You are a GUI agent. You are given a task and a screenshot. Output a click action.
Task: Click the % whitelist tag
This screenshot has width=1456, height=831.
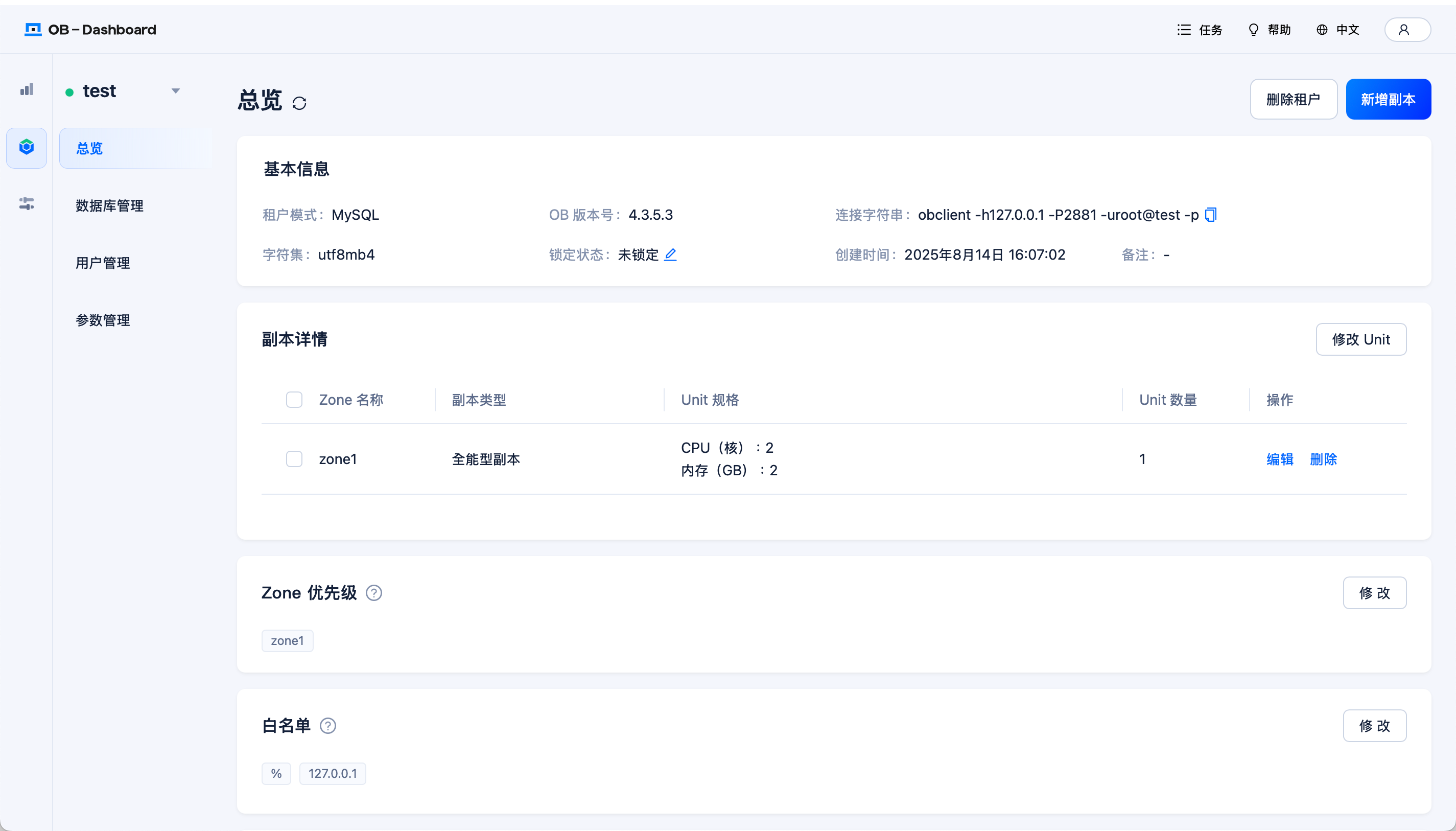(276, 774)
